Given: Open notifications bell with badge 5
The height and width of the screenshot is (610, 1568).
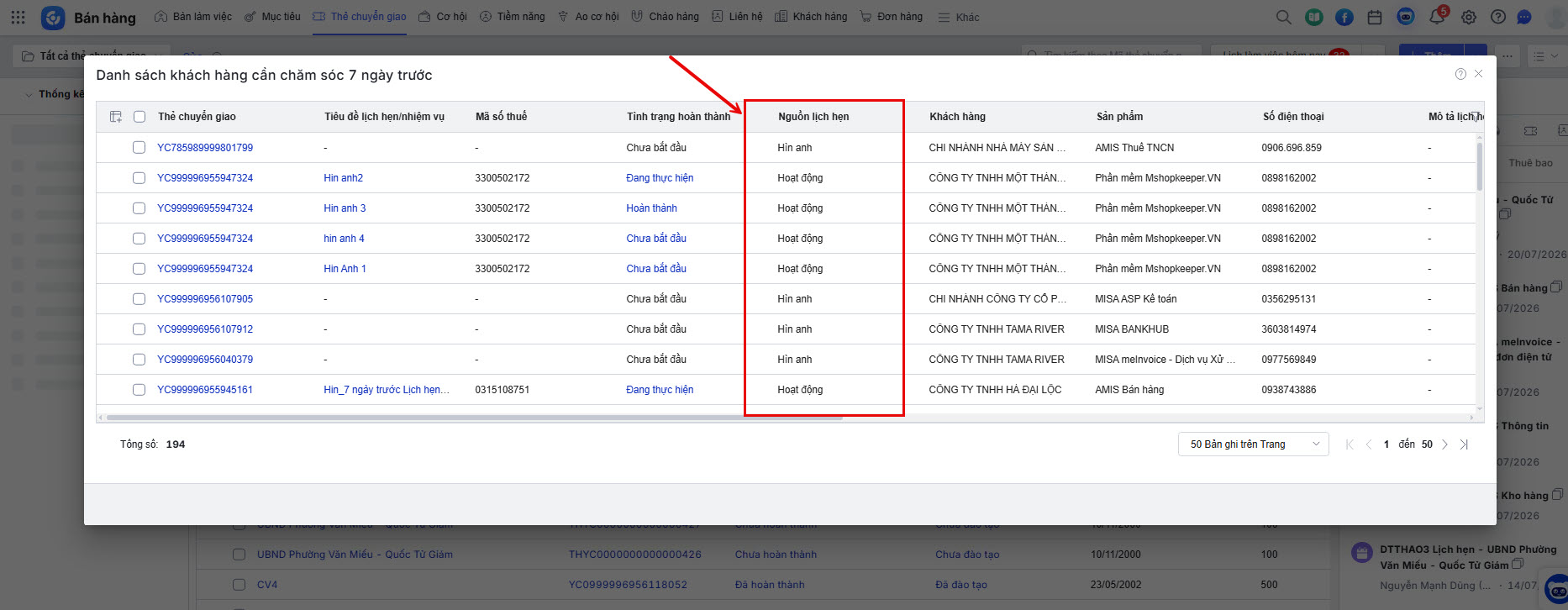Looking at the screenshot, I should coord(1437,17).
